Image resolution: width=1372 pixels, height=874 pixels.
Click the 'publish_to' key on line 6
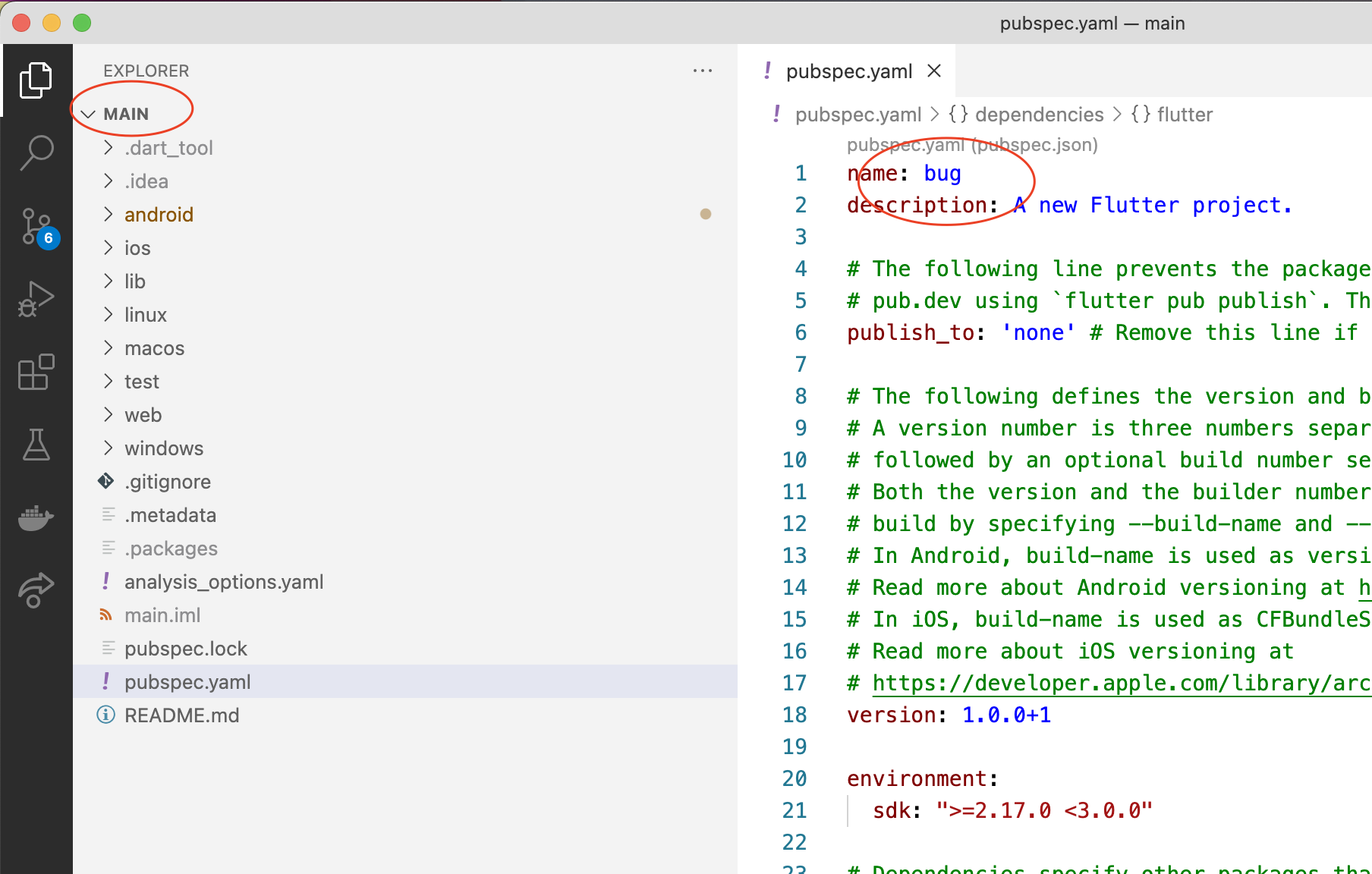[910, 332]
